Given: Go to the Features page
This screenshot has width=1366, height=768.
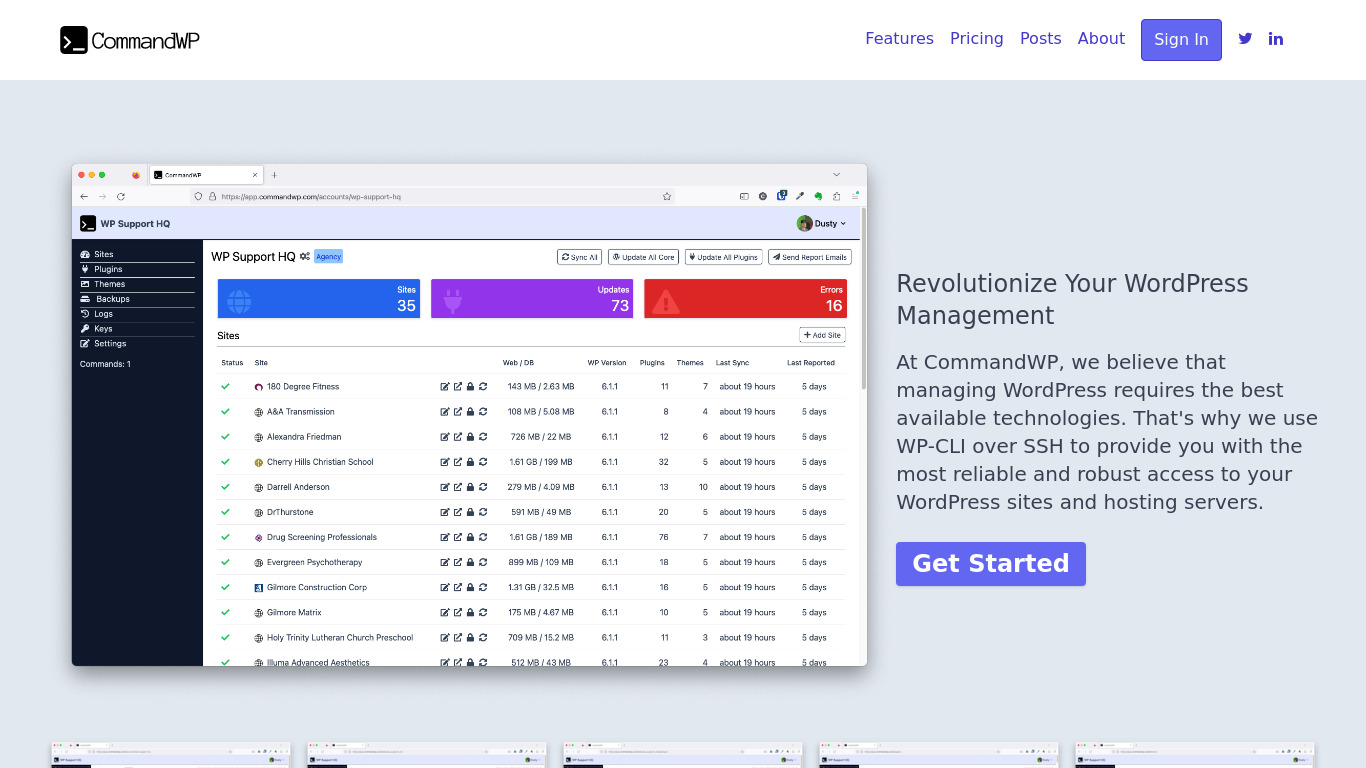Looking at the screenshot, I should [899, 39].
